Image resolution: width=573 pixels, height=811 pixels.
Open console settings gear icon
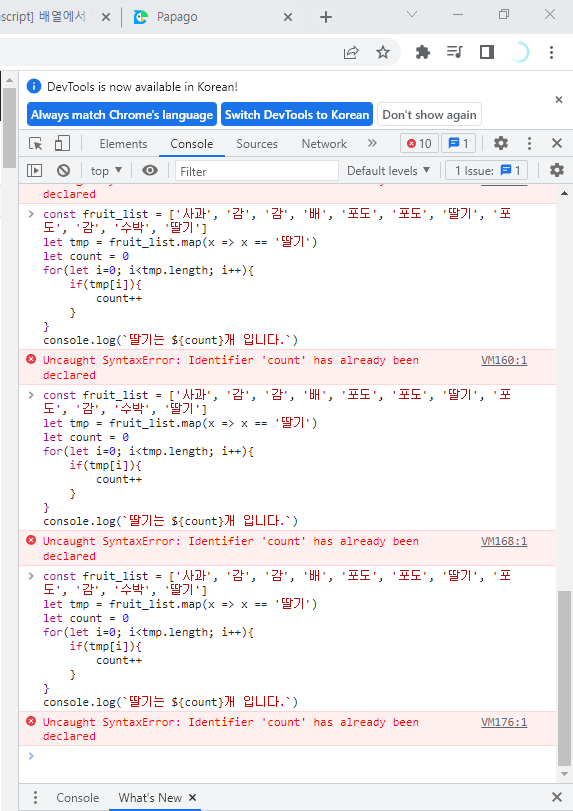click(x=556, y=170)
